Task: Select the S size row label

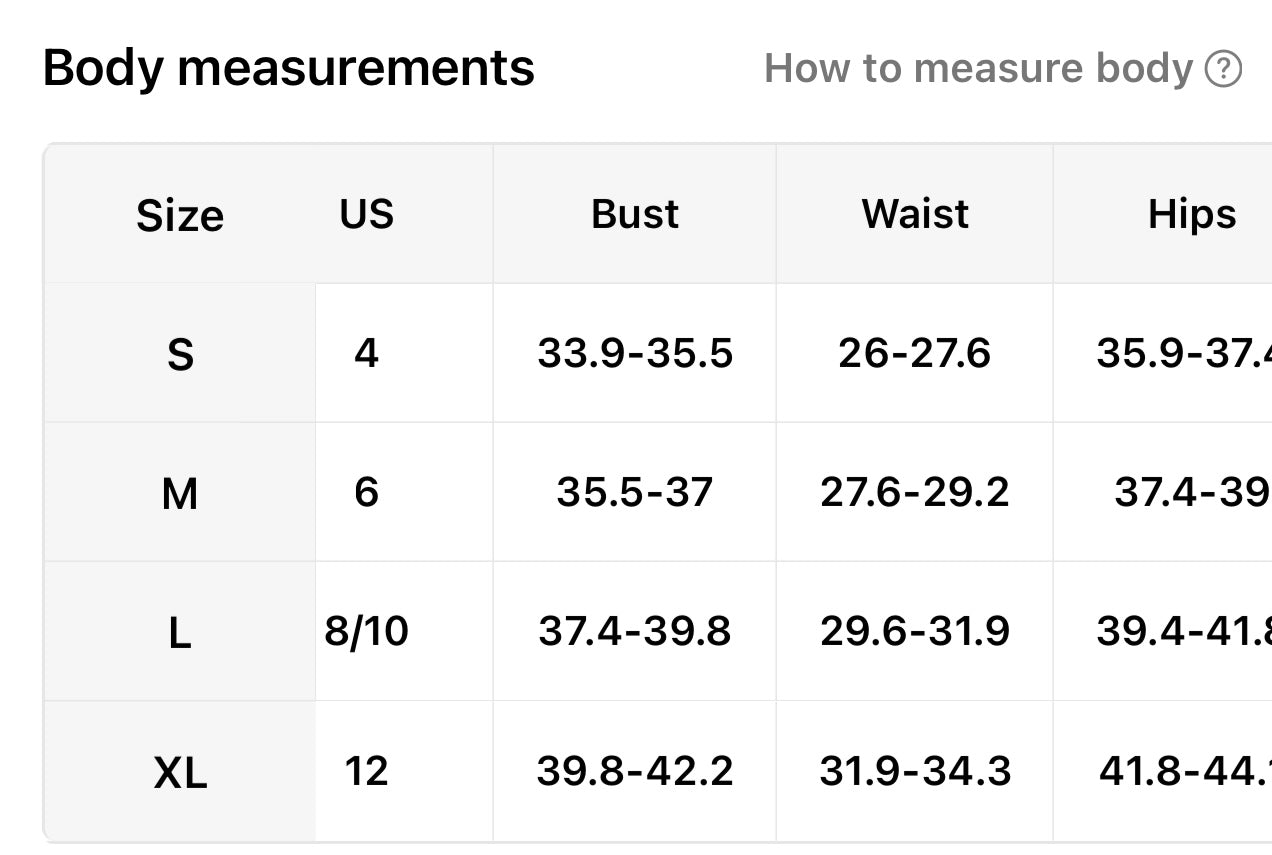Action: pyautogui.click(x=180, y=355)
